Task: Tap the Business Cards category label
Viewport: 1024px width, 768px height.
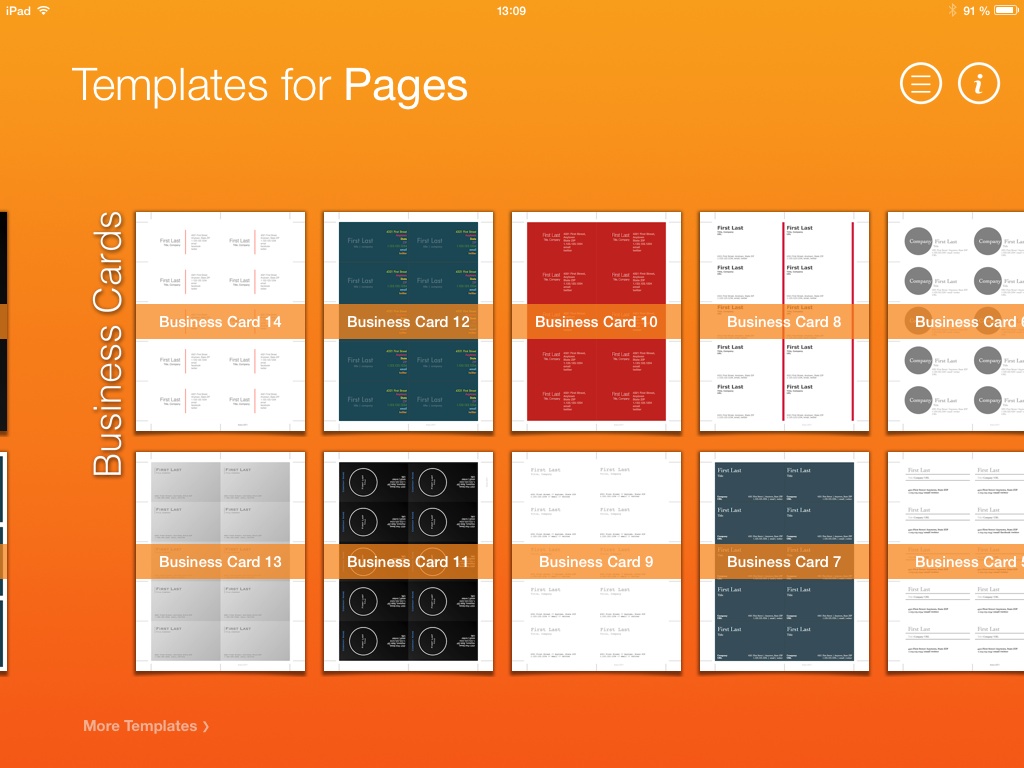Action: tap(108, 343)
